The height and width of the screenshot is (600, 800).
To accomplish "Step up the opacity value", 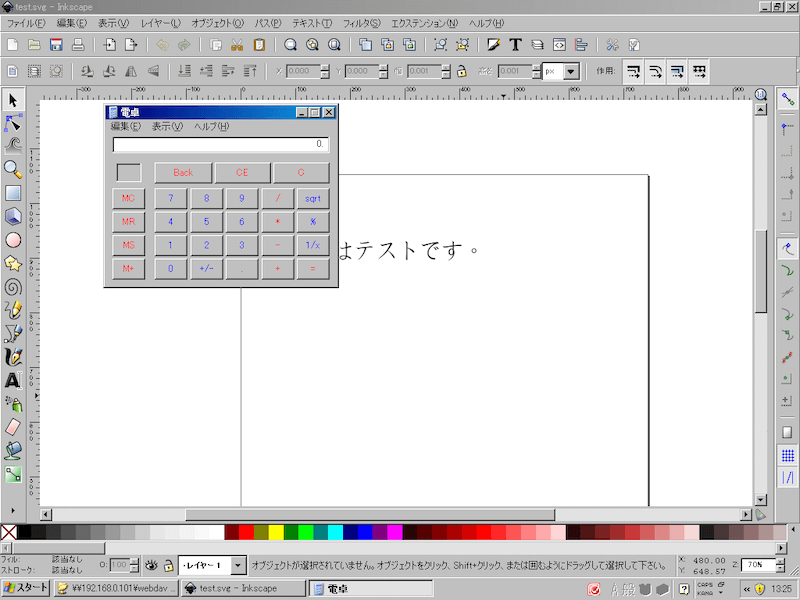I will 134,562.
